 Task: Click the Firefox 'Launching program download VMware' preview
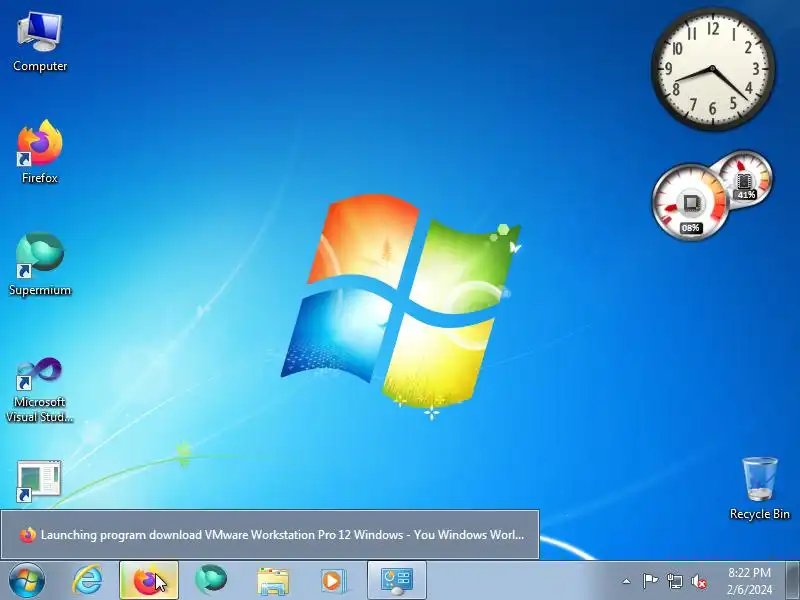click(x=270, y=535)
